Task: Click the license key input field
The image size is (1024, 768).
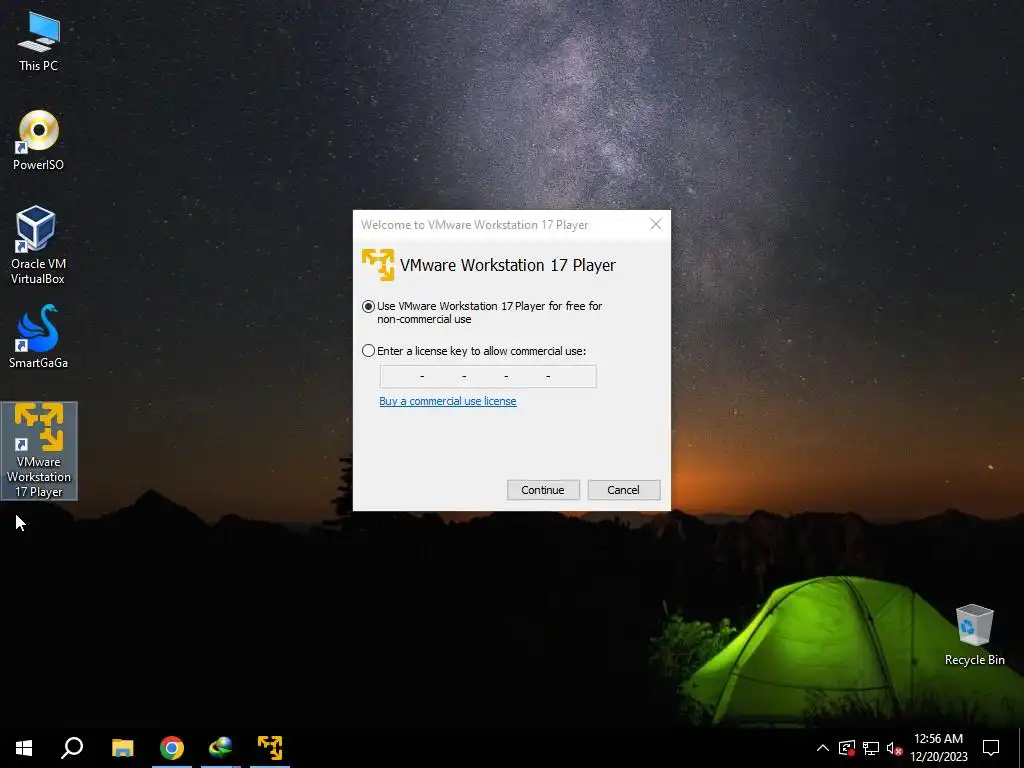Action: [488, 376]
